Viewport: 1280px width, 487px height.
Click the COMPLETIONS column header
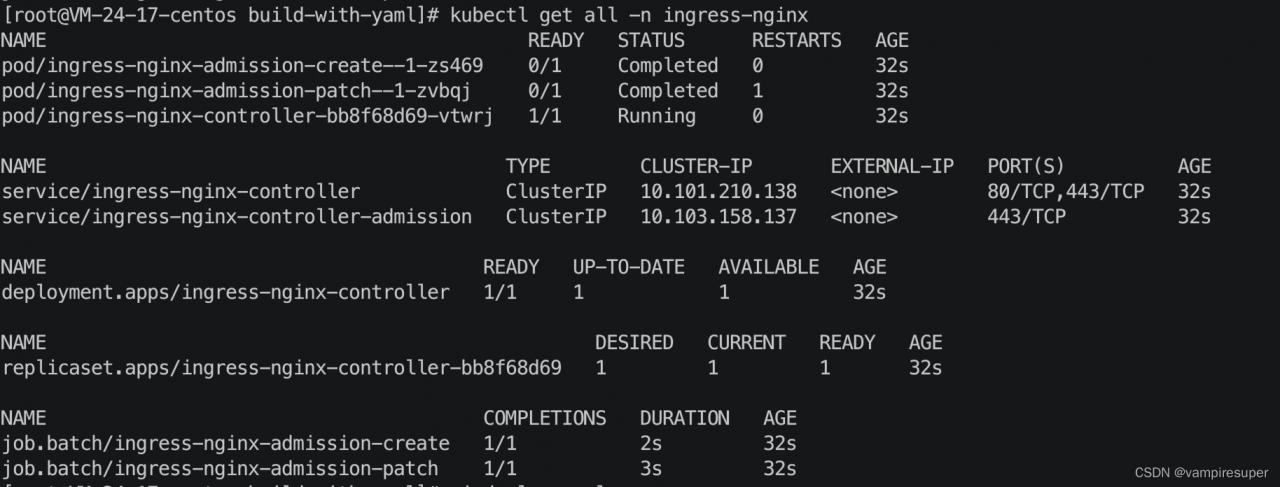pos(545,417)
